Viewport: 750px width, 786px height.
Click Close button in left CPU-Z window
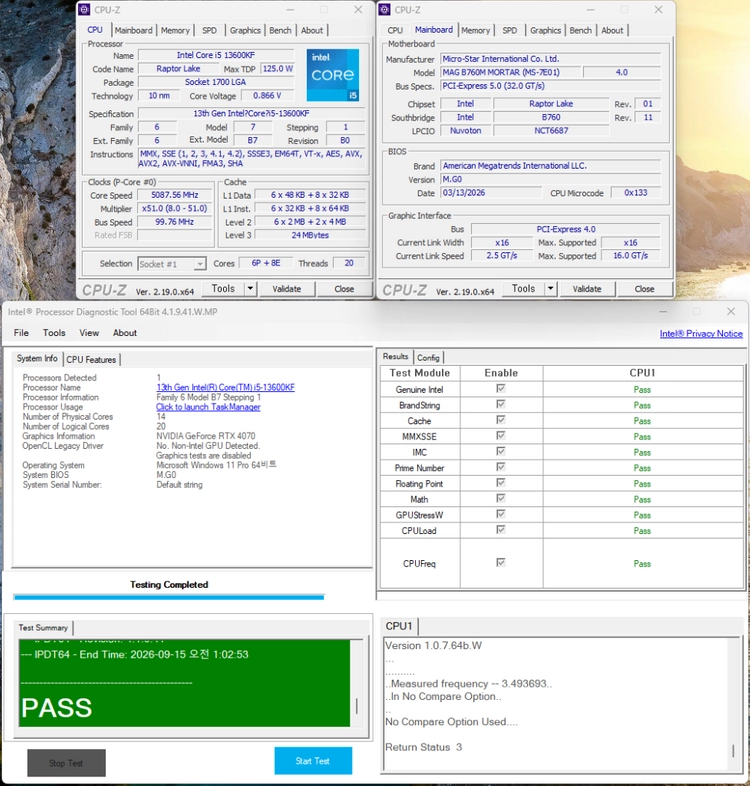(344, 289)
